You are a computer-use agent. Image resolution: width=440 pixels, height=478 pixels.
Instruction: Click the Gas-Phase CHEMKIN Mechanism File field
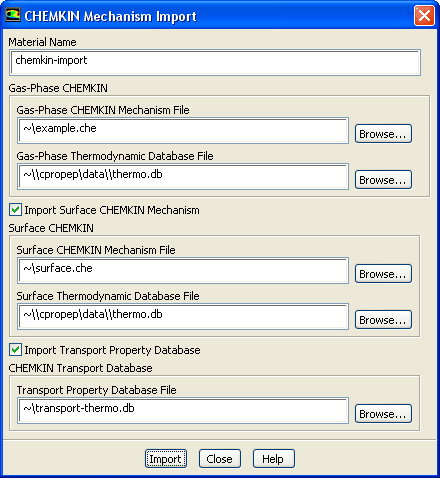click(183, 130)
